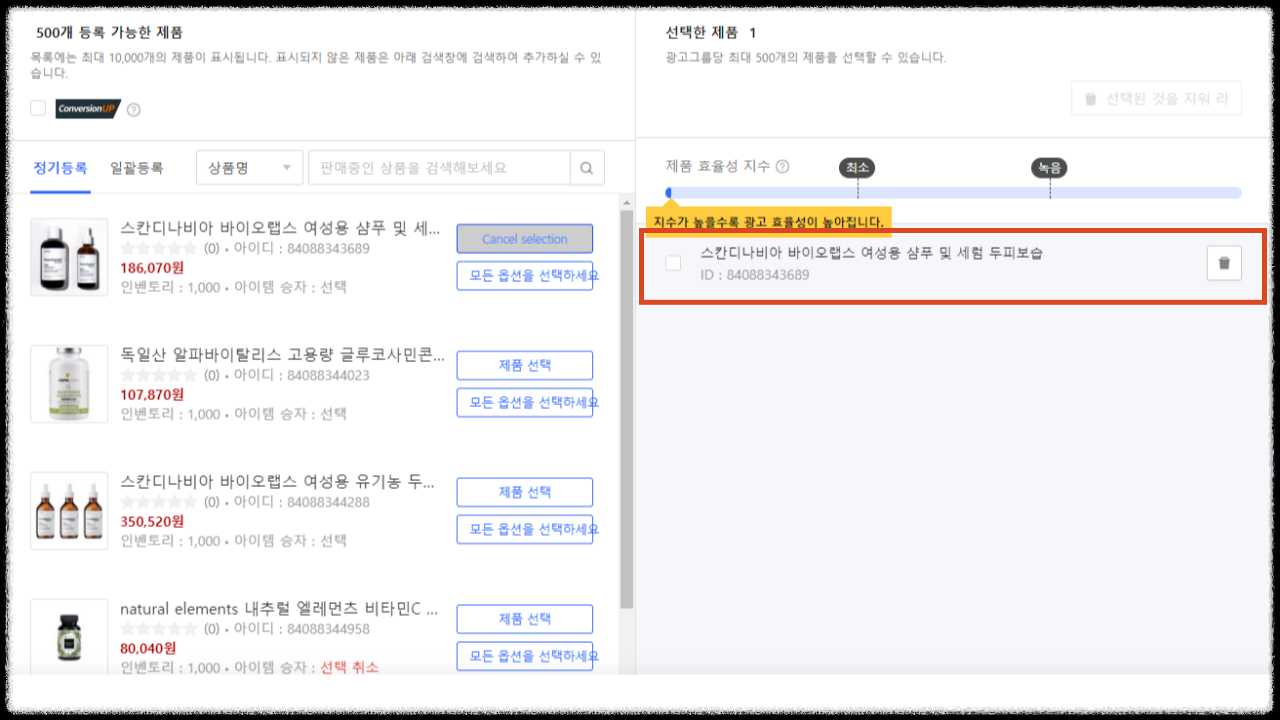Click the 80,040원 price text
This screenshot has height=720, width=1280.
pyautogui.click(x=148, y=649)
